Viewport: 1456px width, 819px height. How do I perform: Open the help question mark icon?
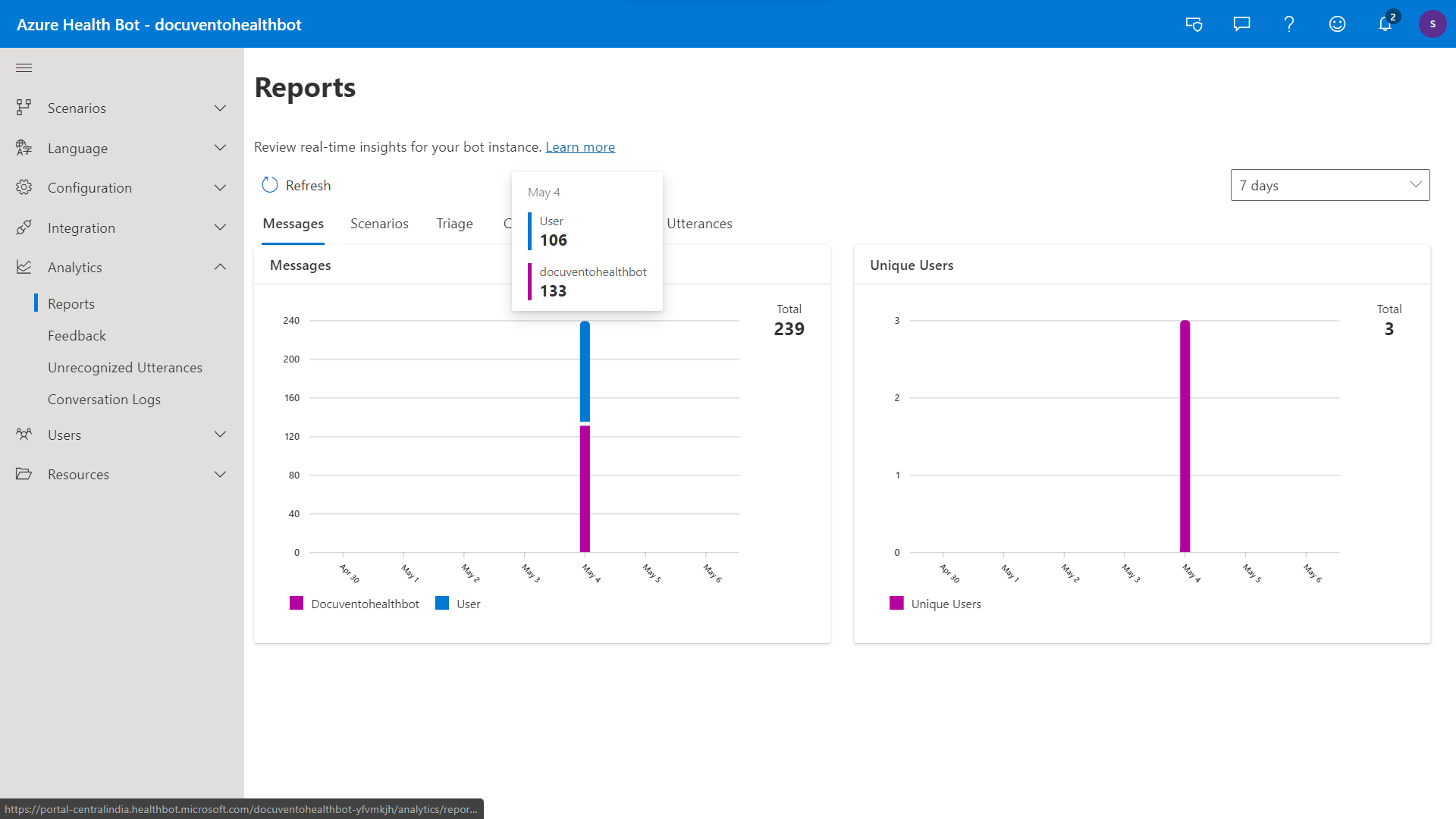[x=1289, y=24]
